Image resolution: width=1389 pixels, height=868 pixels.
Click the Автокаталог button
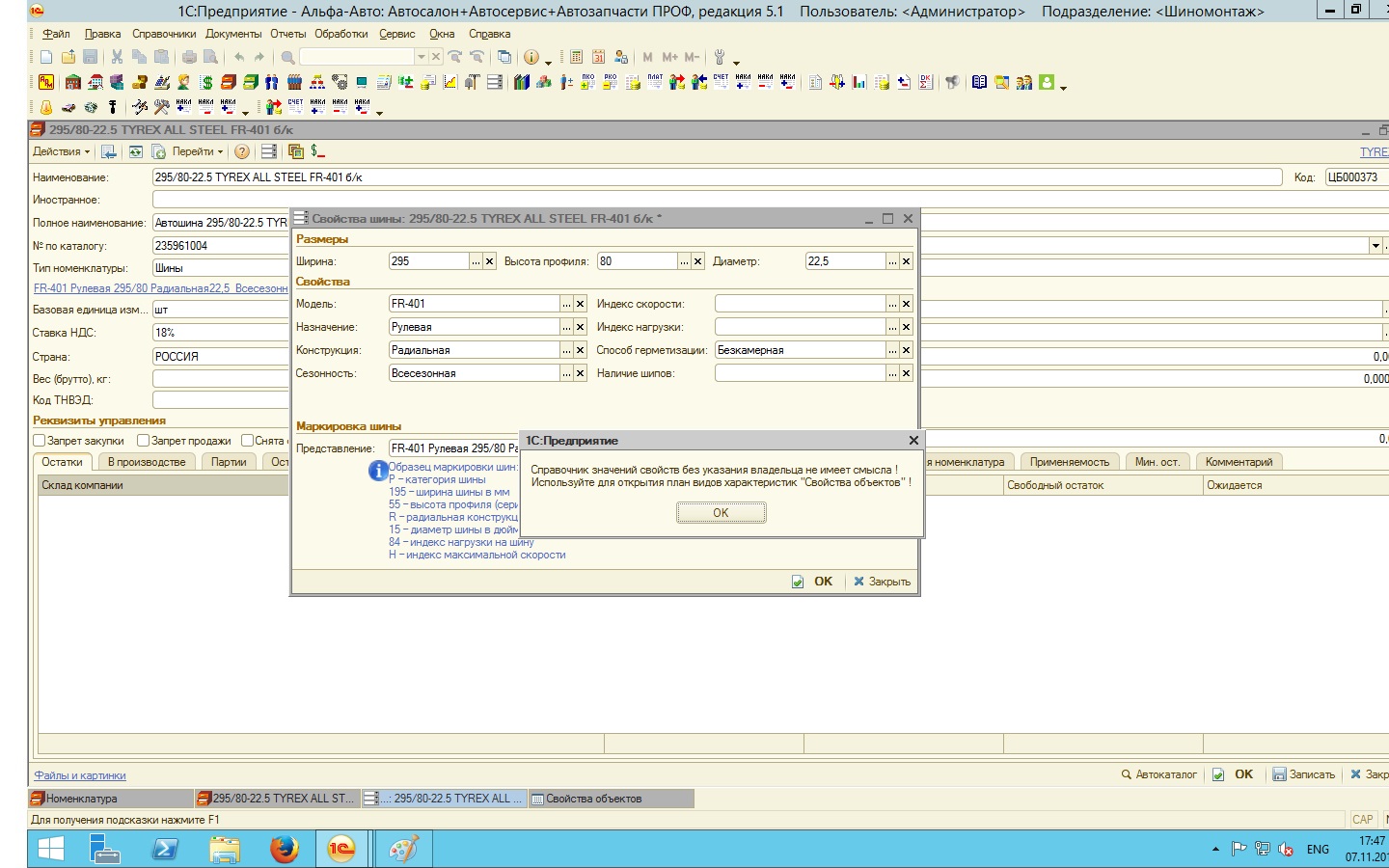point(1158,774)
